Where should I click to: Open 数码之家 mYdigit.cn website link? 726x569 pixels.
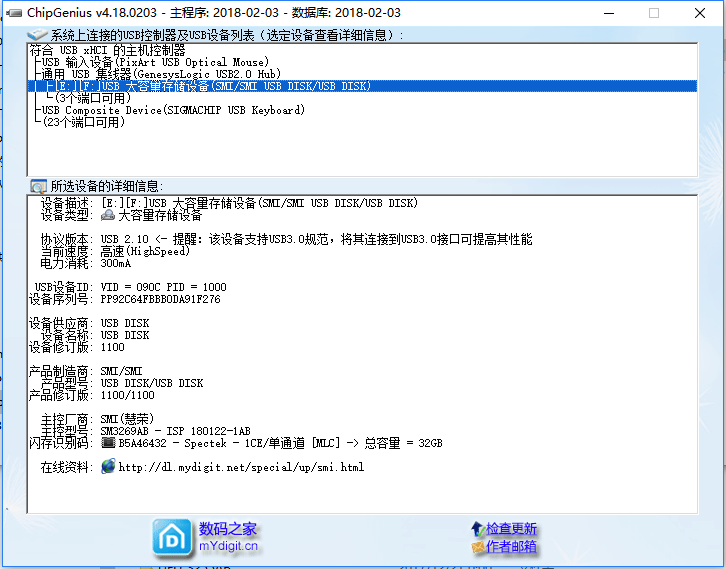228,537
